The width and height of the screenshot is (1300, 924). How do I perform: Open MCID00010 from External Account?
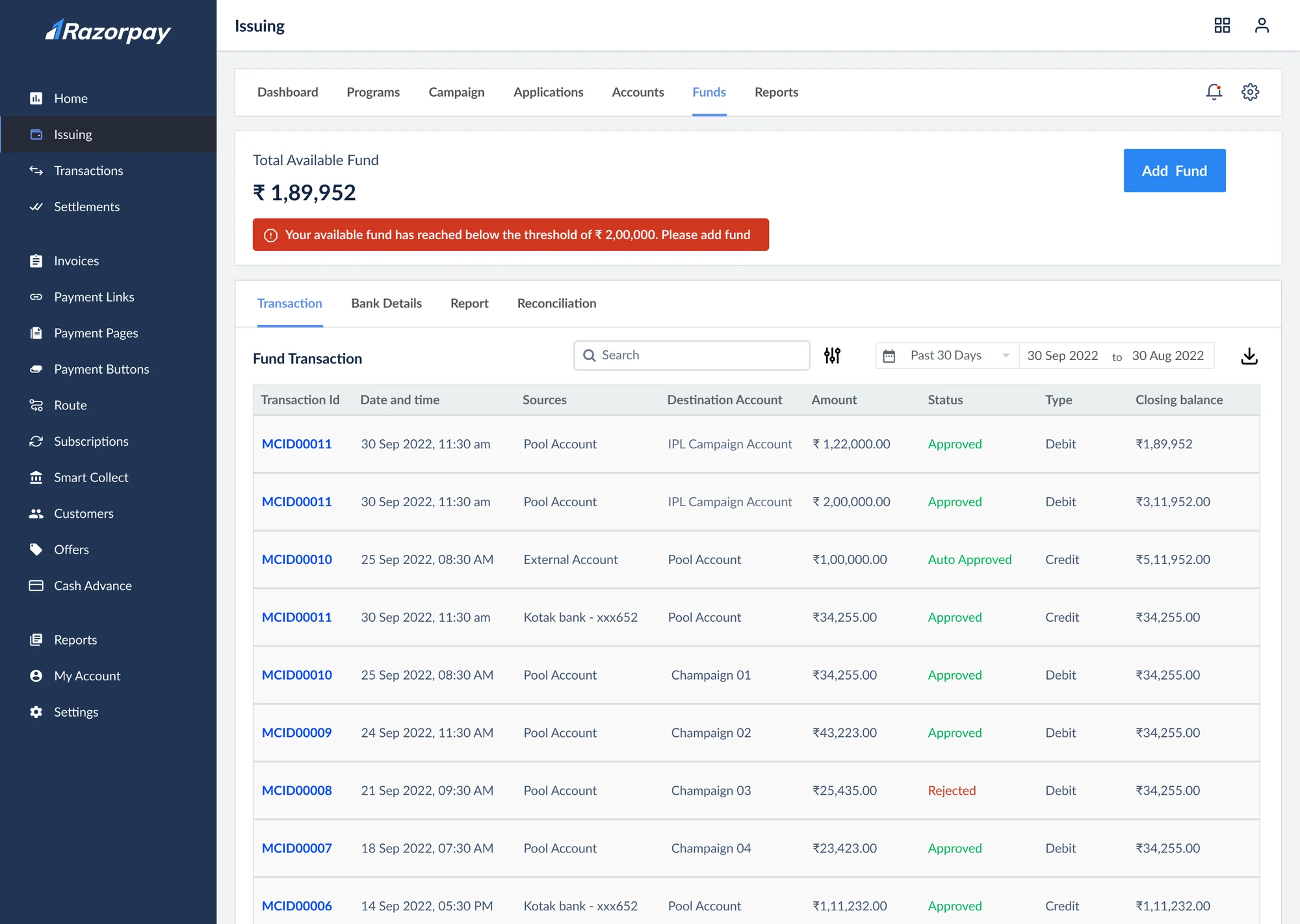pos(296,559)
